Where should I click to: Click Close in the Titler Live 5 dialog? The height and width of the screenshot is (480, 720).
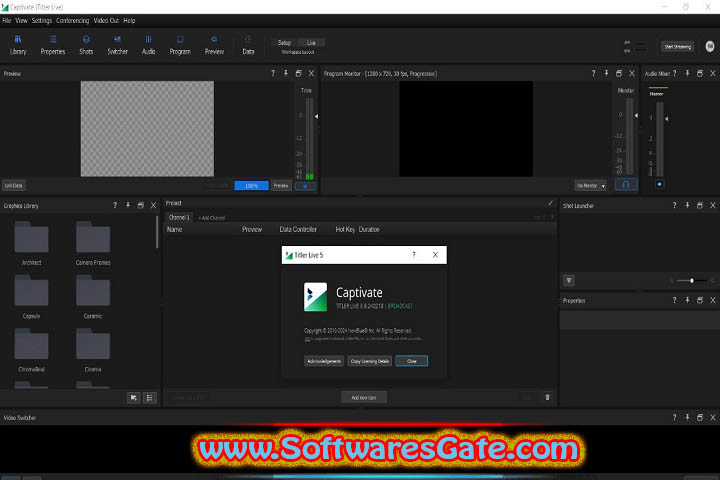[x=411, y=361]
